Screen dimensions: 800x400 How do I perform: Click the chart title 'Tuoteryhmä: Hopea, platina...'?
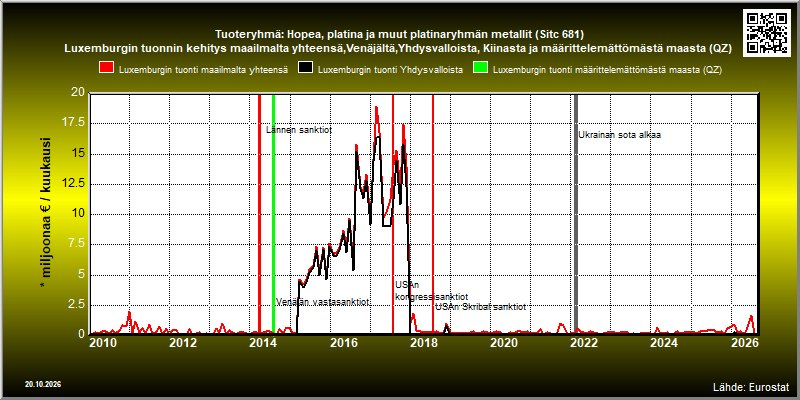click(x=399, y=35)
